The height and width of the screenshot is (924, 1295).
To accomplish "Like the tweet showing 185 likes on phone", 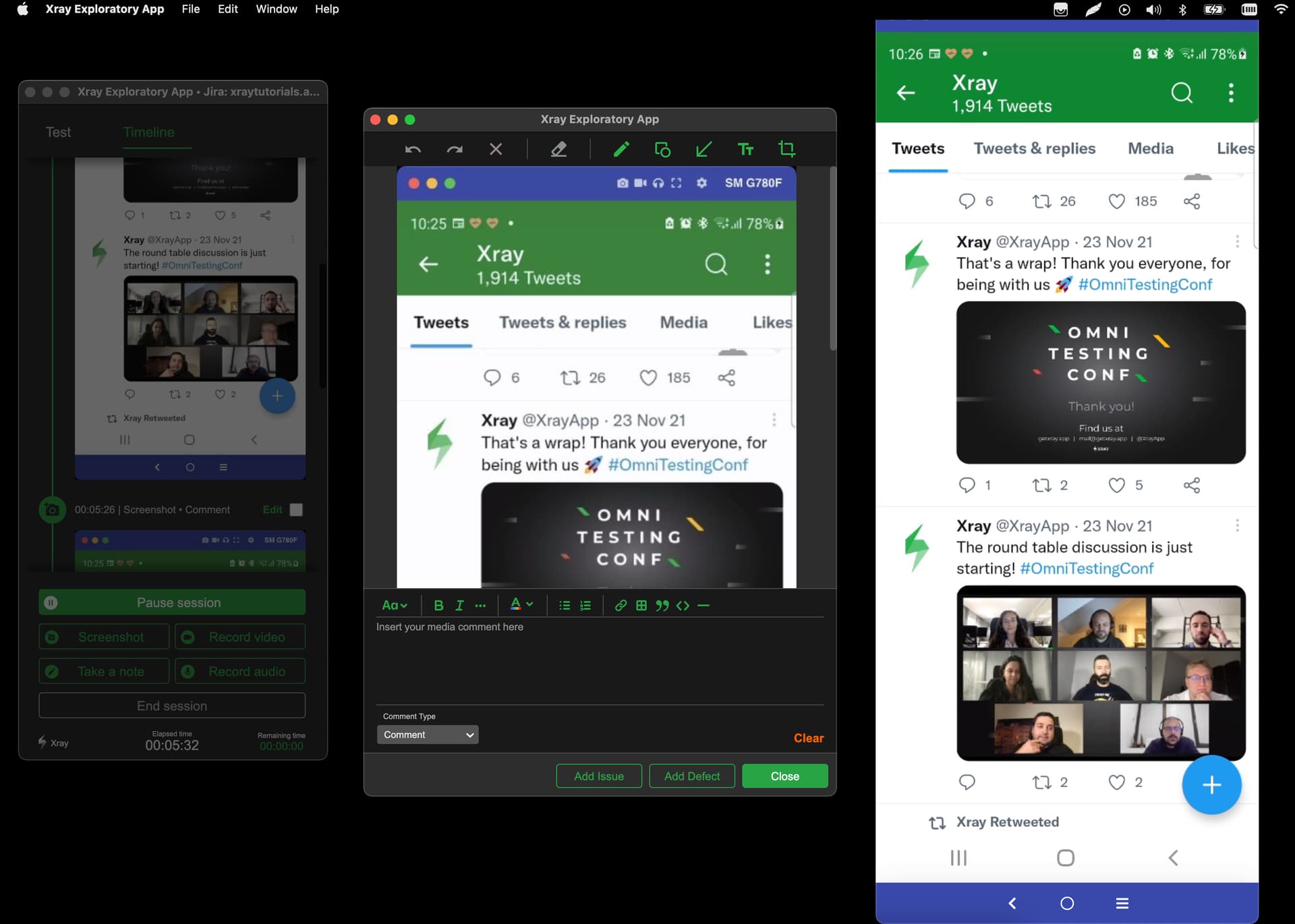I will 1117,201.
